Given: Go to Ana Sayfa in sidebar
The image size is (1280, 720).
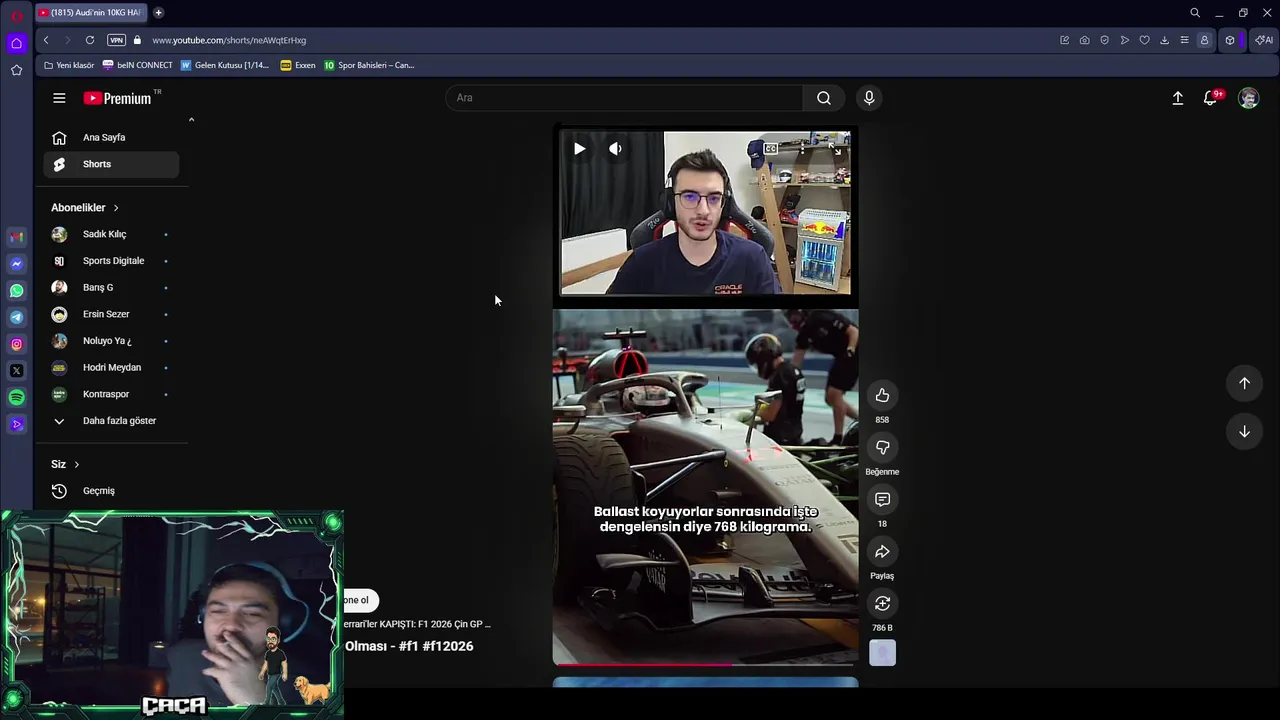Looking at the screenshot, I should point(111,137).
